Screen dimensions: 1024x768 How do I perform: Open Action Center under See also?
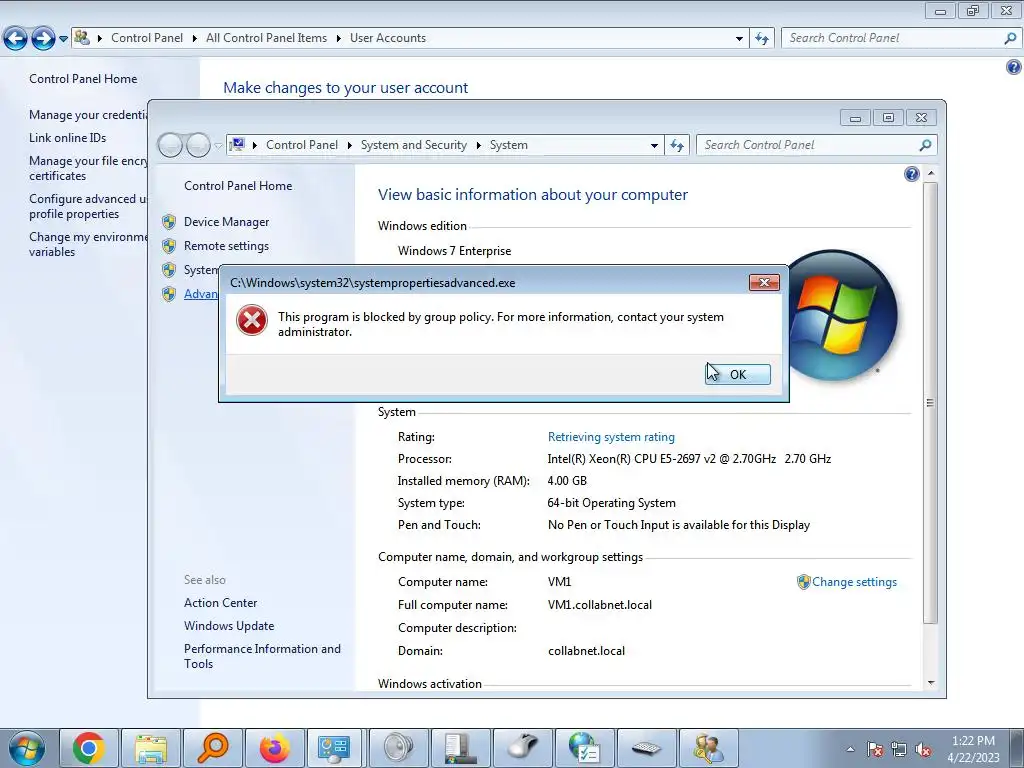220,603
